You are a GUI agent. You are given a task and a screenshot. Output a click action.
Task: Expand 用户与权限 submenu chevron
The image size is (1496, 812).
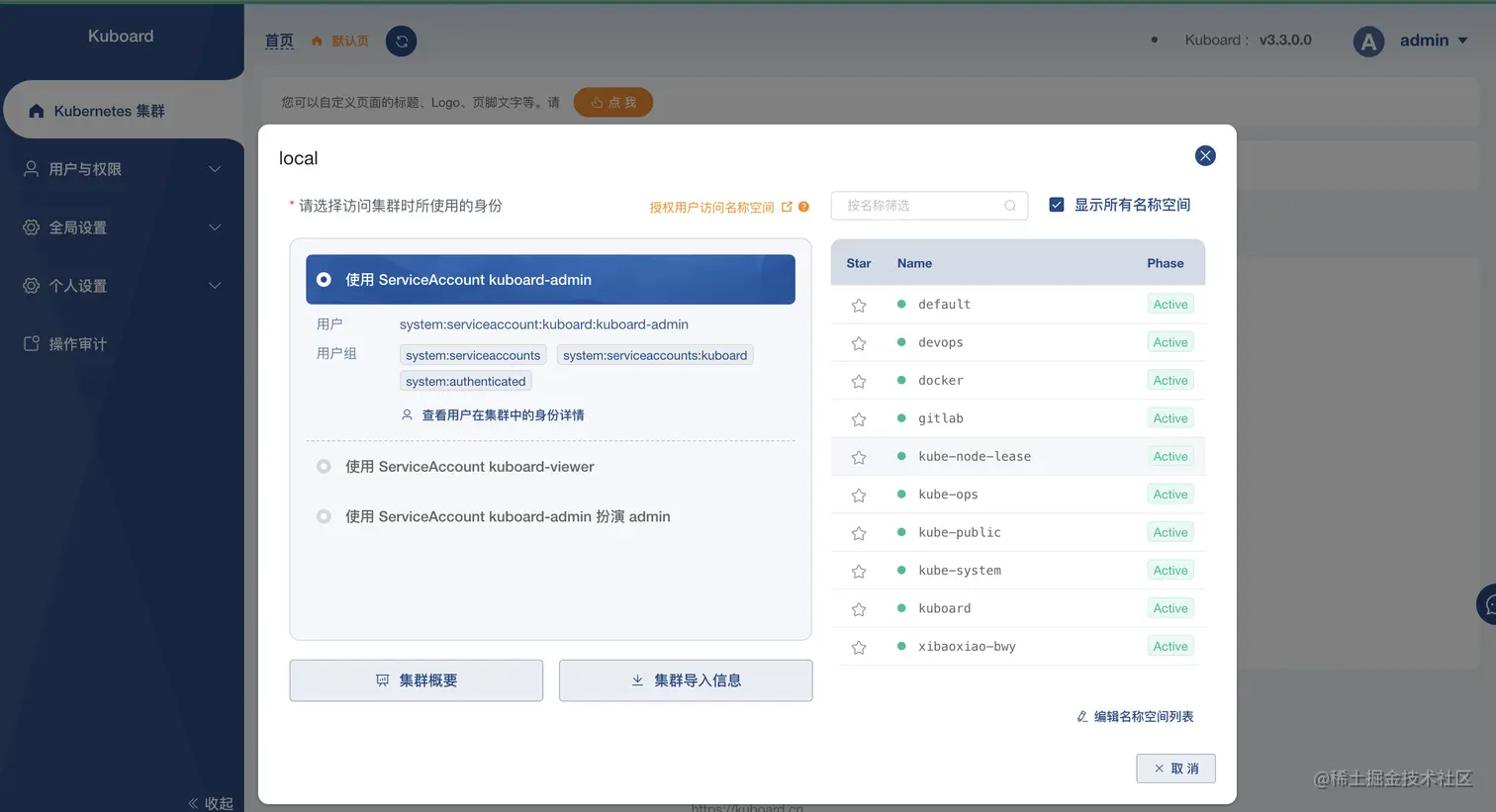(x=215, y=169)
